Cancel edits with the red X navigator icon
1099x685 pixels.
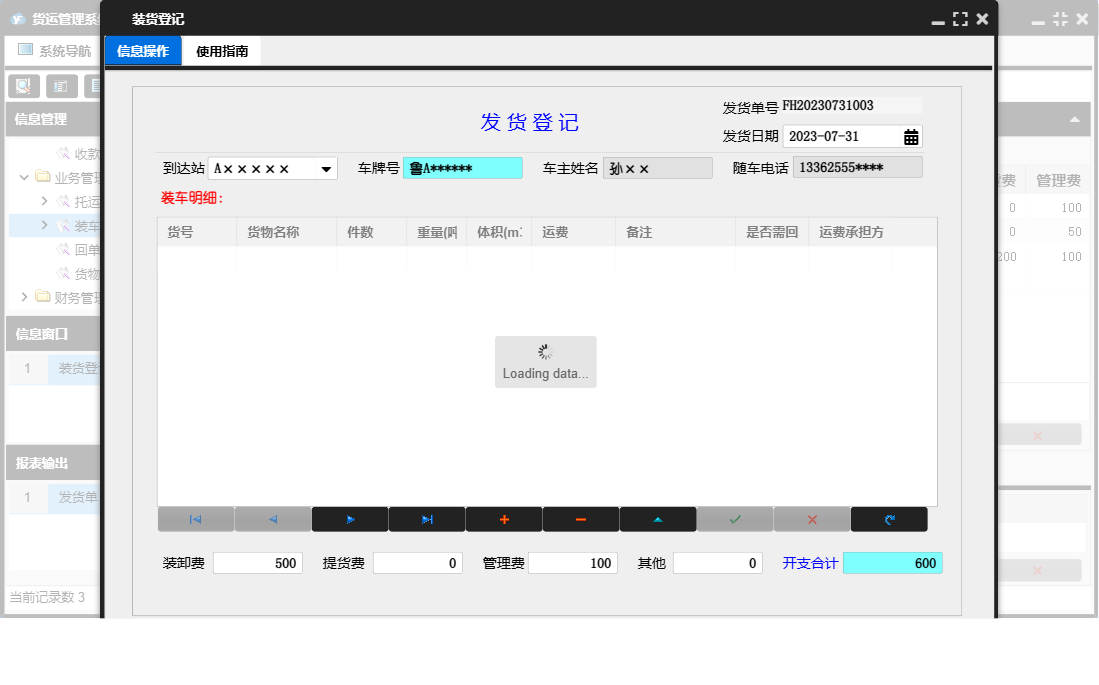pos(812,520)
